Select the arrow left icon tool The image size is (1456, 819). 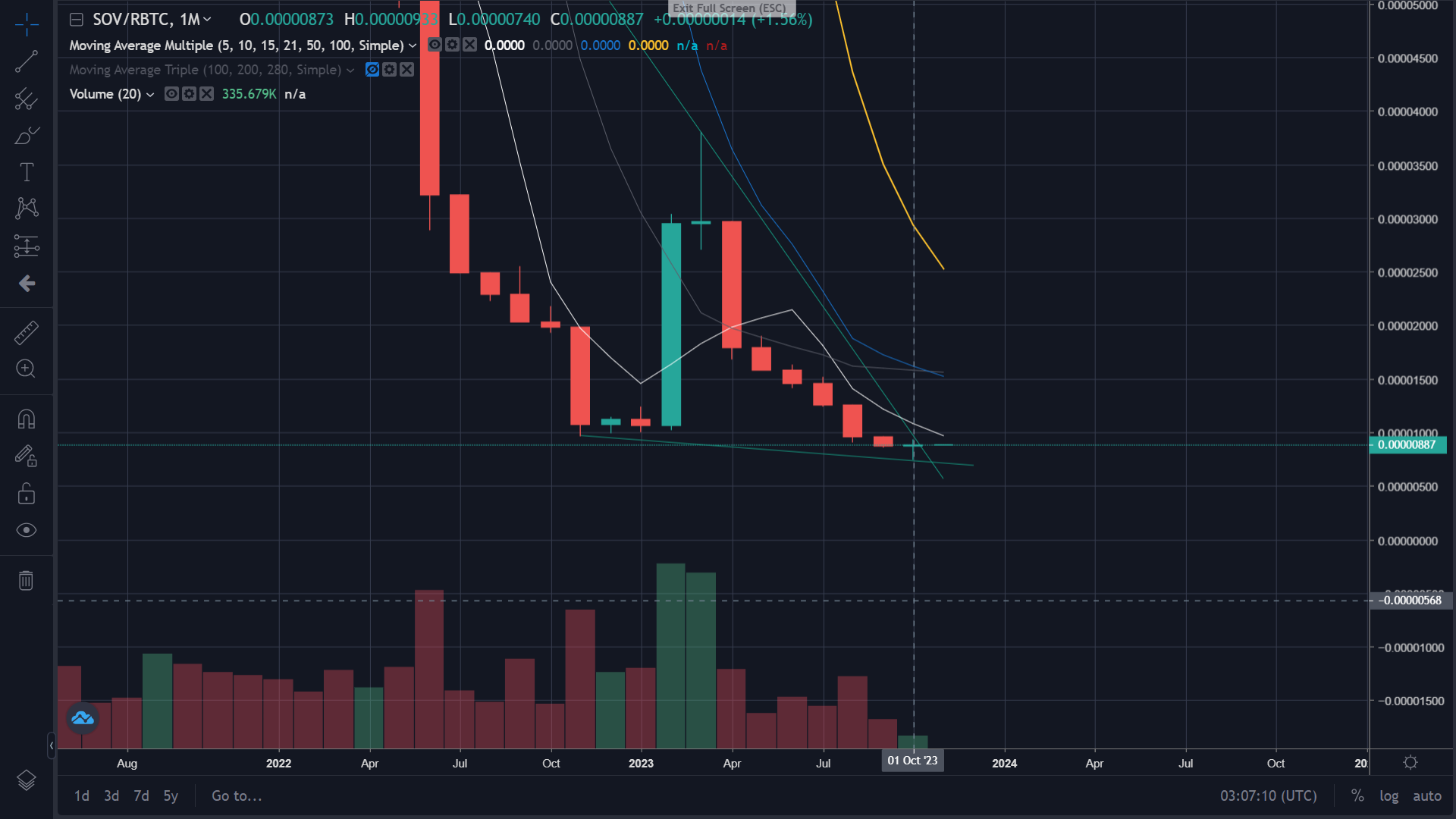27,283
